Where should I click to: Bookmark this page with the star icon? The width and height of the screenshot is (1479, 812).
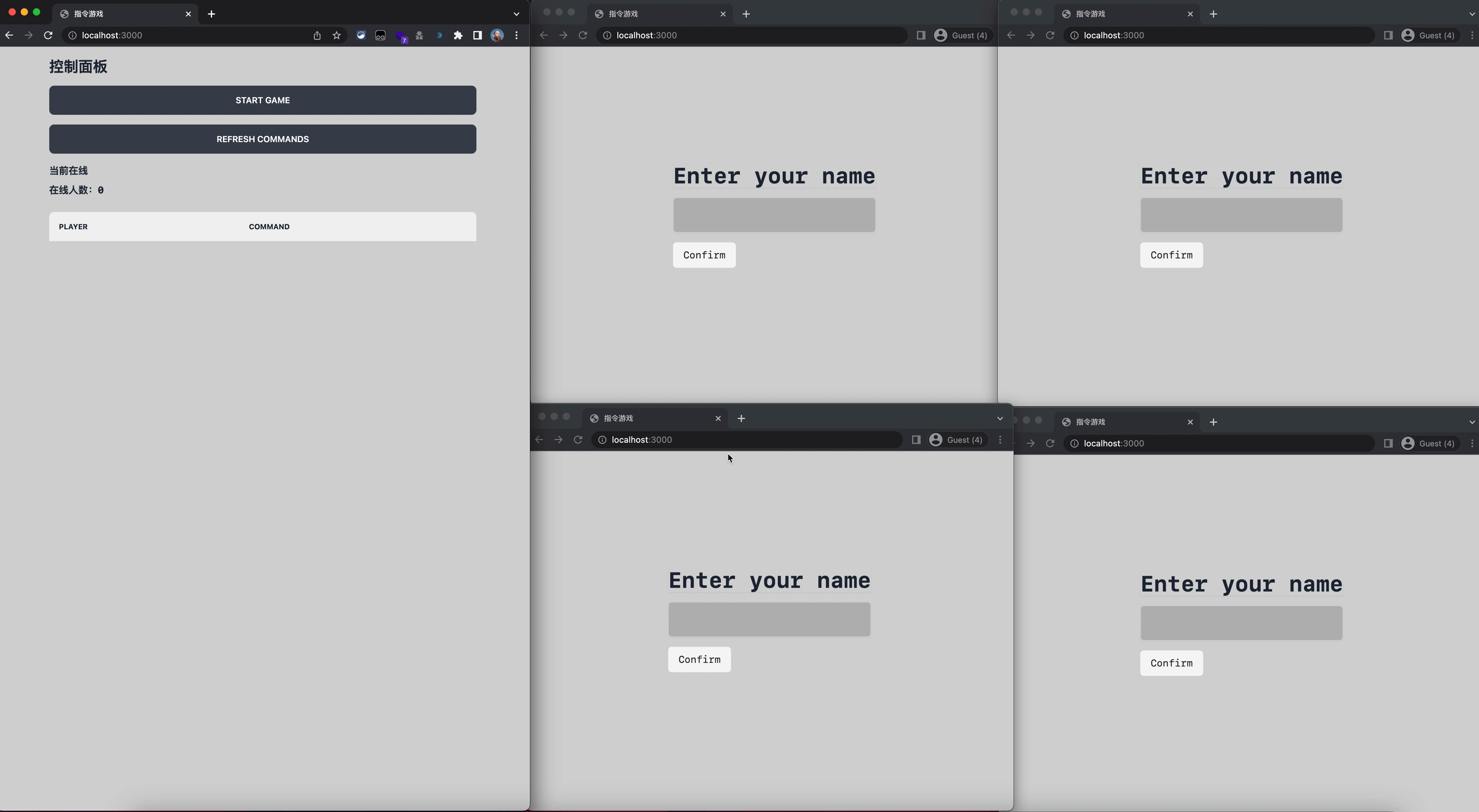[x=337, y=36]
